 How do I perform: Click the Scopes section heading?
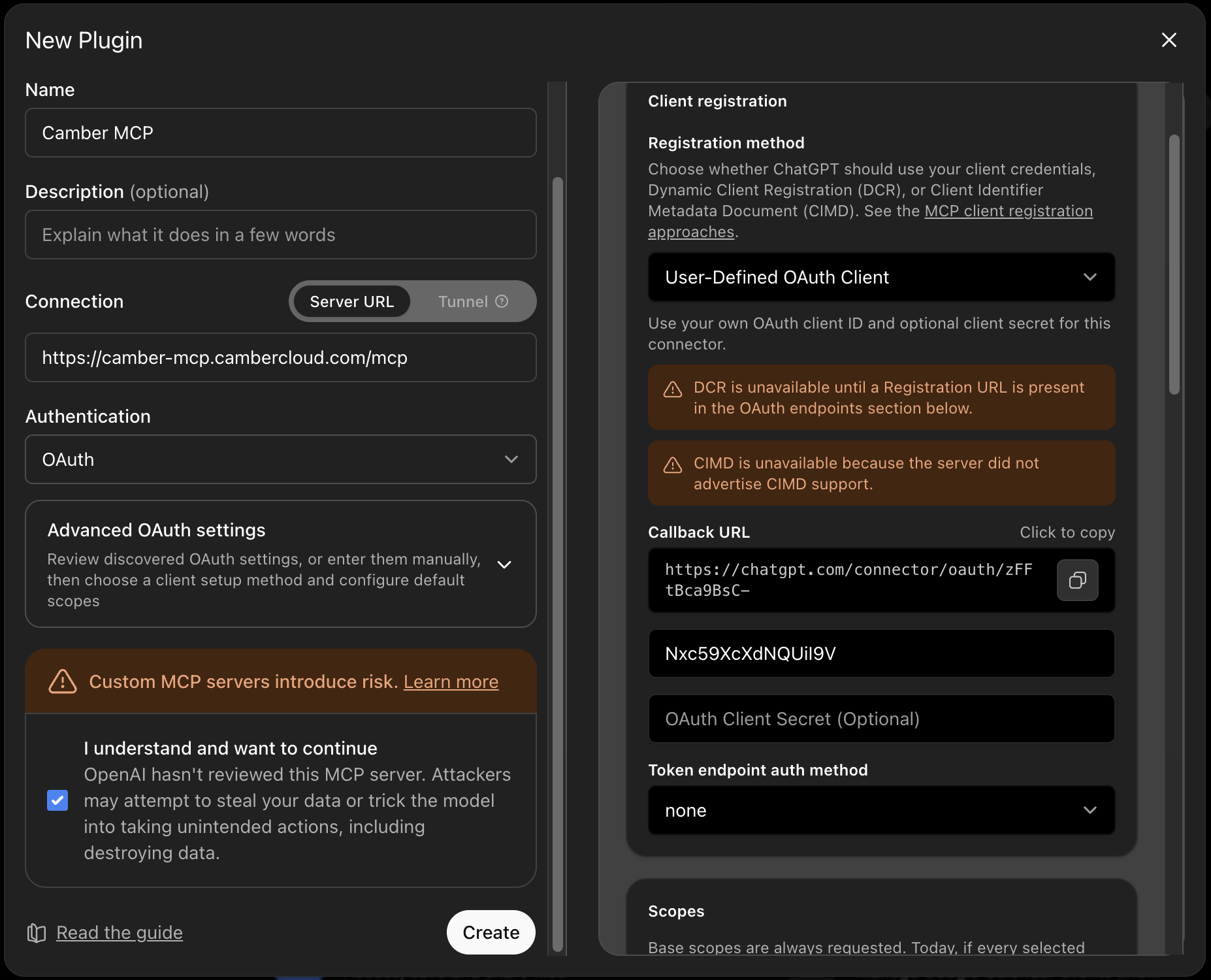coord(676,911)
